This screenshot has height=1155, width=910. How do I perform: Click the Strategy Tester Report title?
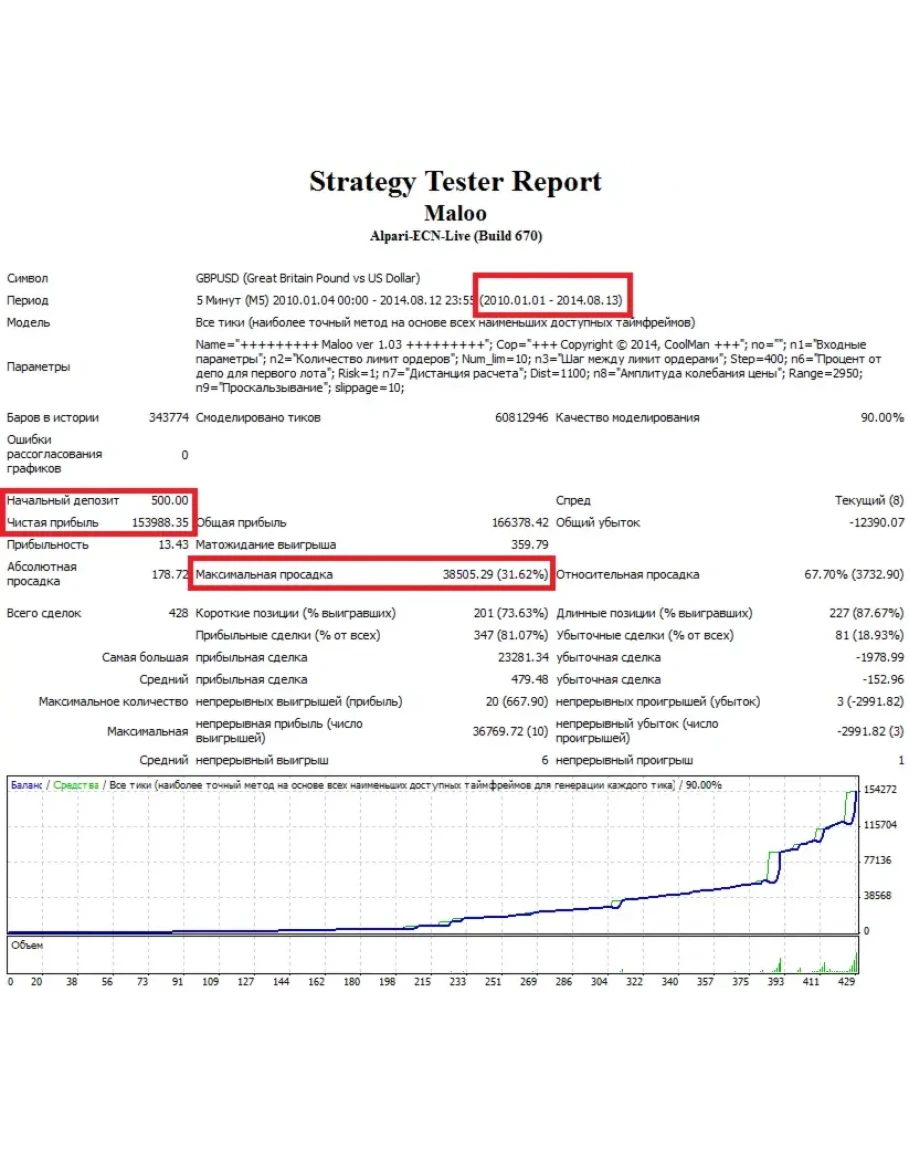click(455, 182)
